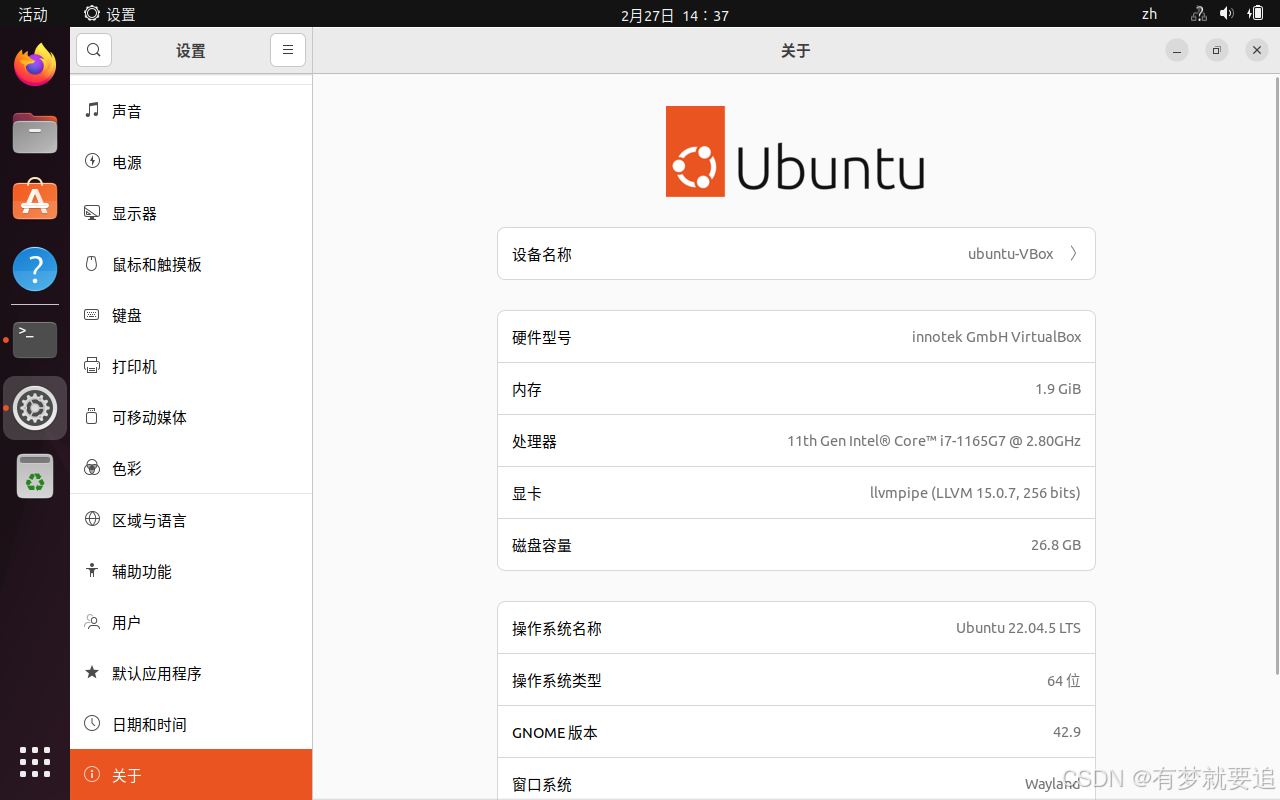Click the llvmpipe graphics value
Viewport: 1280px width, 800px height.
pos(975,493)
